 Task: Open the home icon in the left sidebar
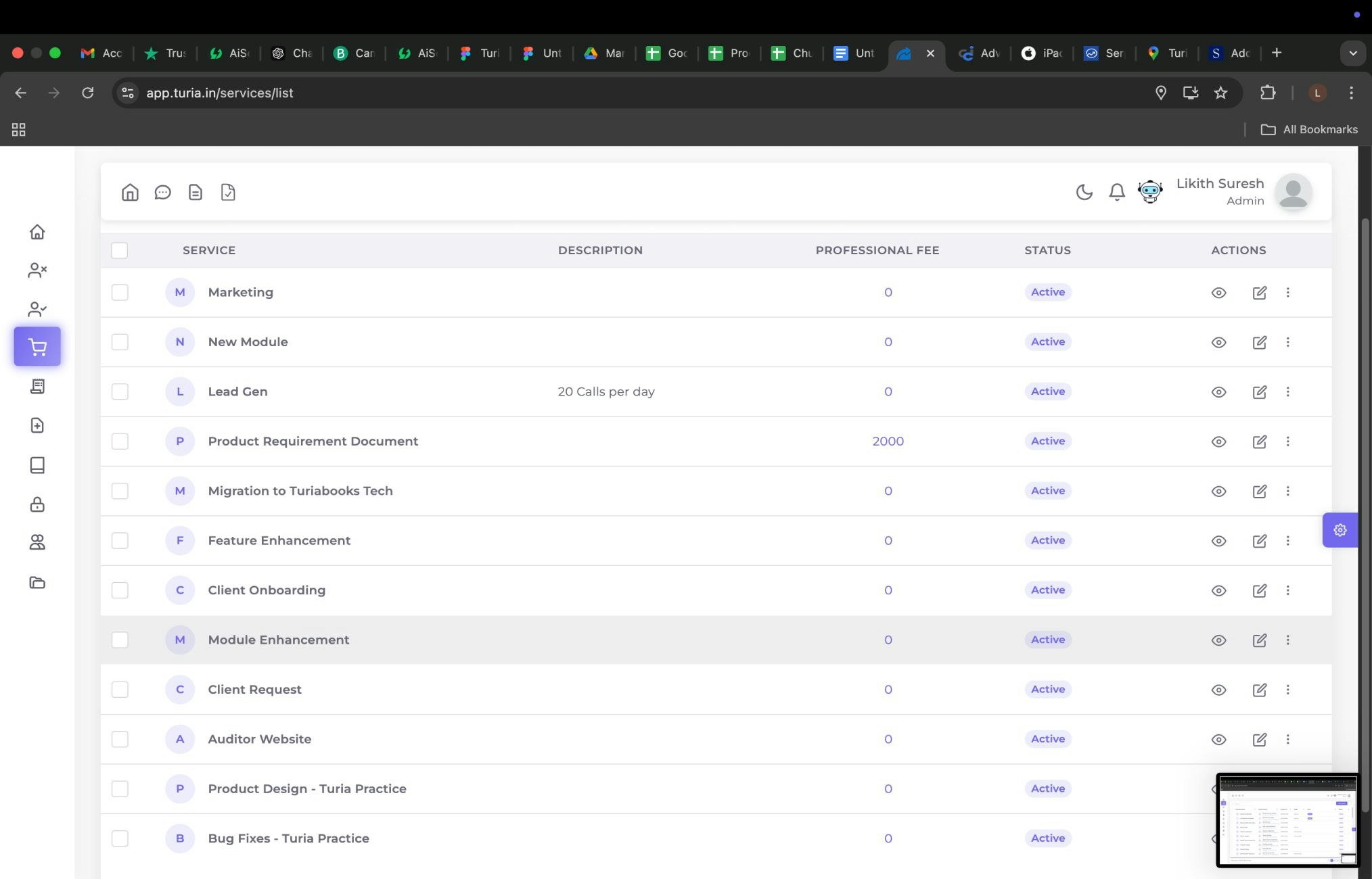tap(37, 232)
